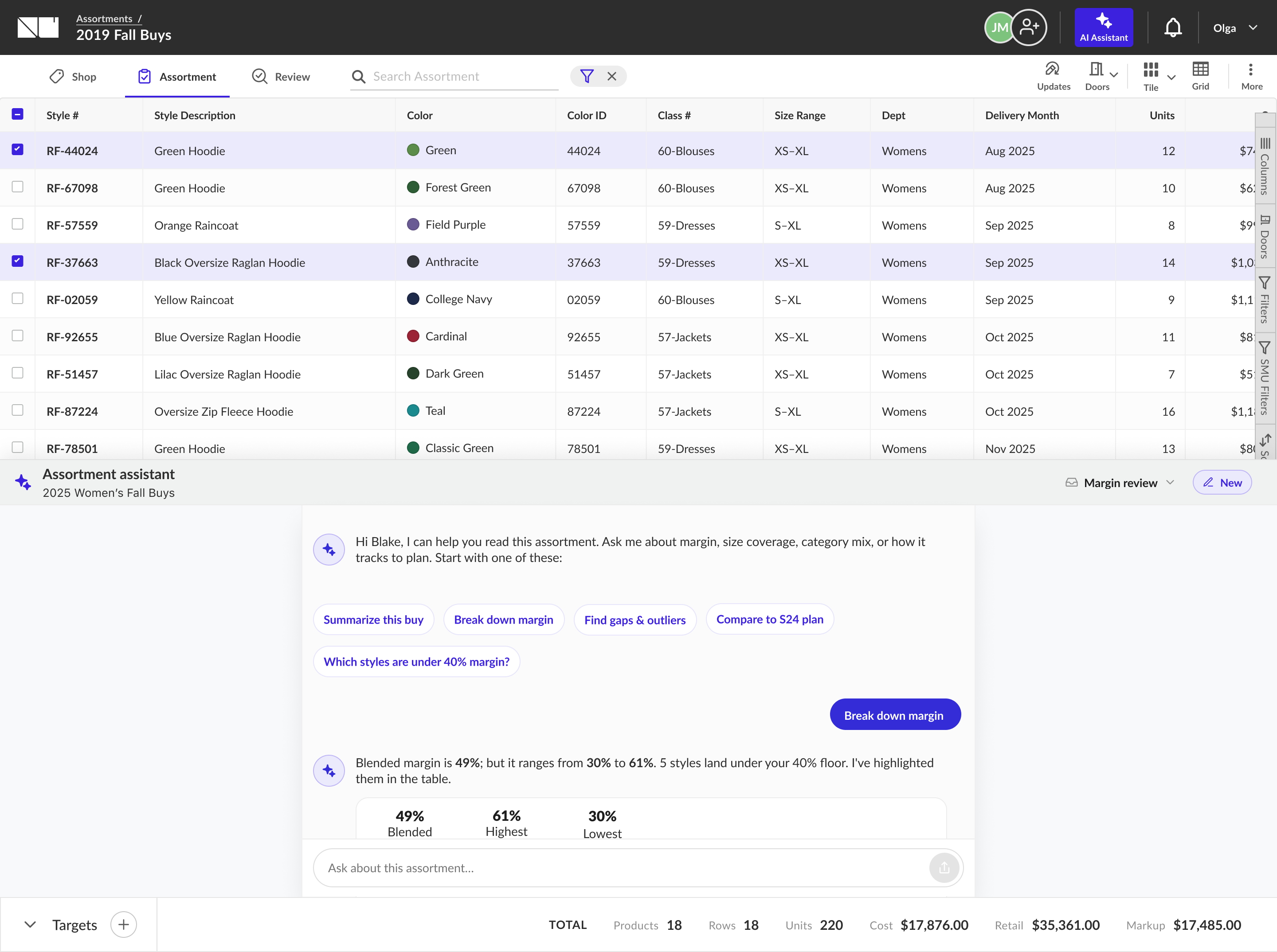Open the Tile view dropdown chevron
Screen dimensions: 1277x952
[x=1171, y=77]
